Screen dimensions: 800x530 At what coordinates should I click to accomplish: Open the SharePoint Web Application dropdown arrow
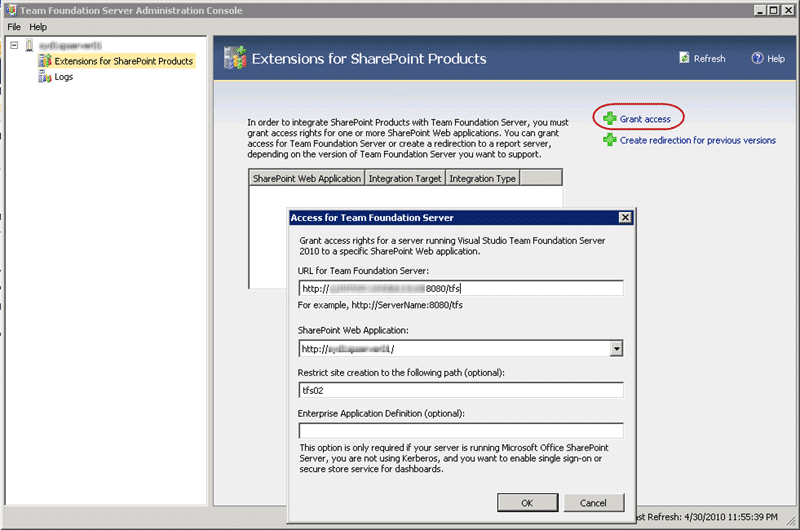pyautogui.click(x=616, y=348)
